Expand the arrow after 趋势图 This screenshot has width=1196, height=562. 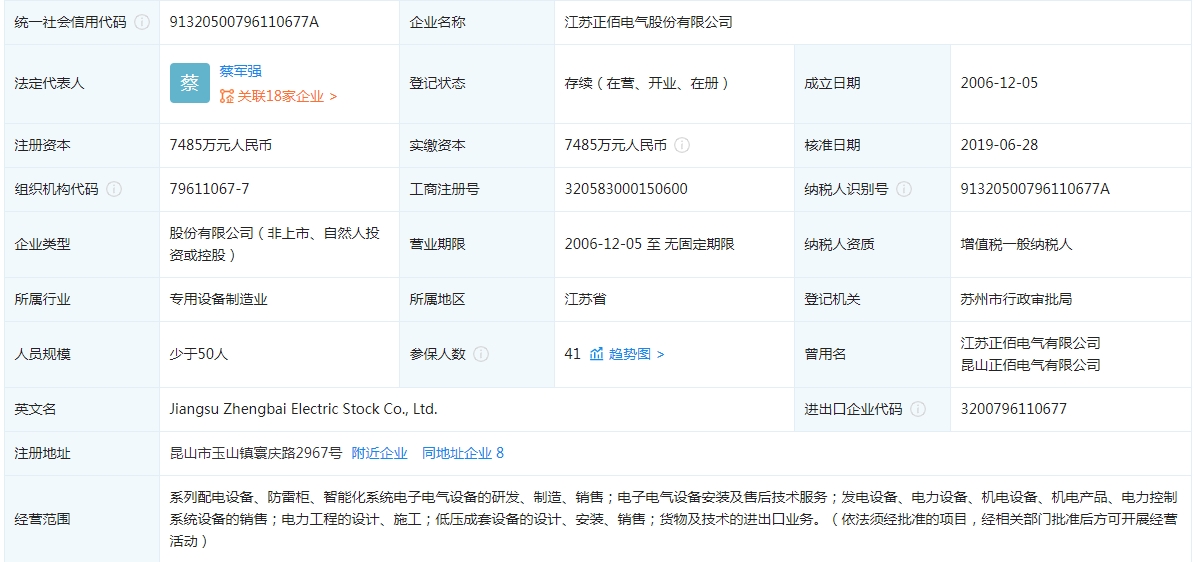tap(661, 354)
